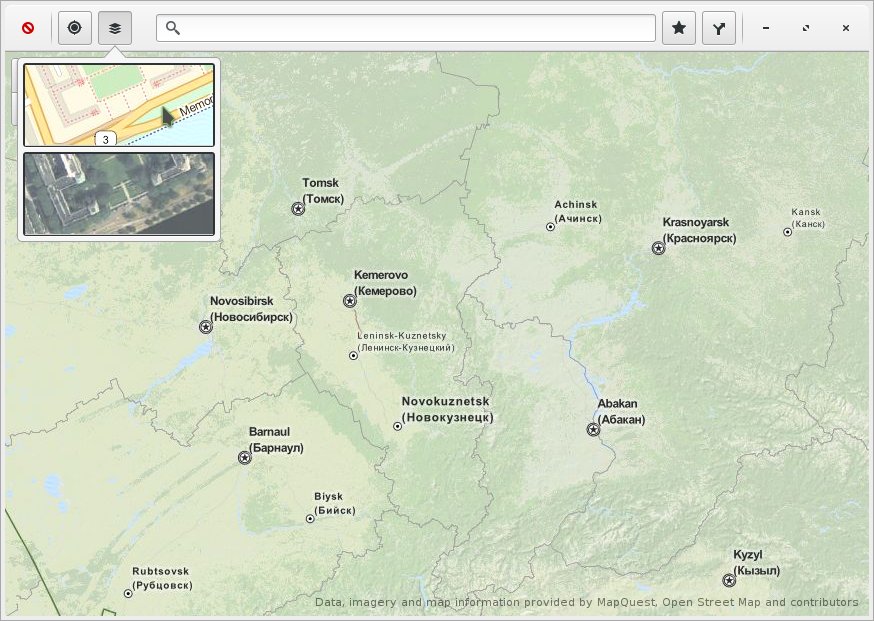Click the Novokuznetsk (Новокузнецк) label
The height and width of the screenshot is (621, 874).
[448, 409]
